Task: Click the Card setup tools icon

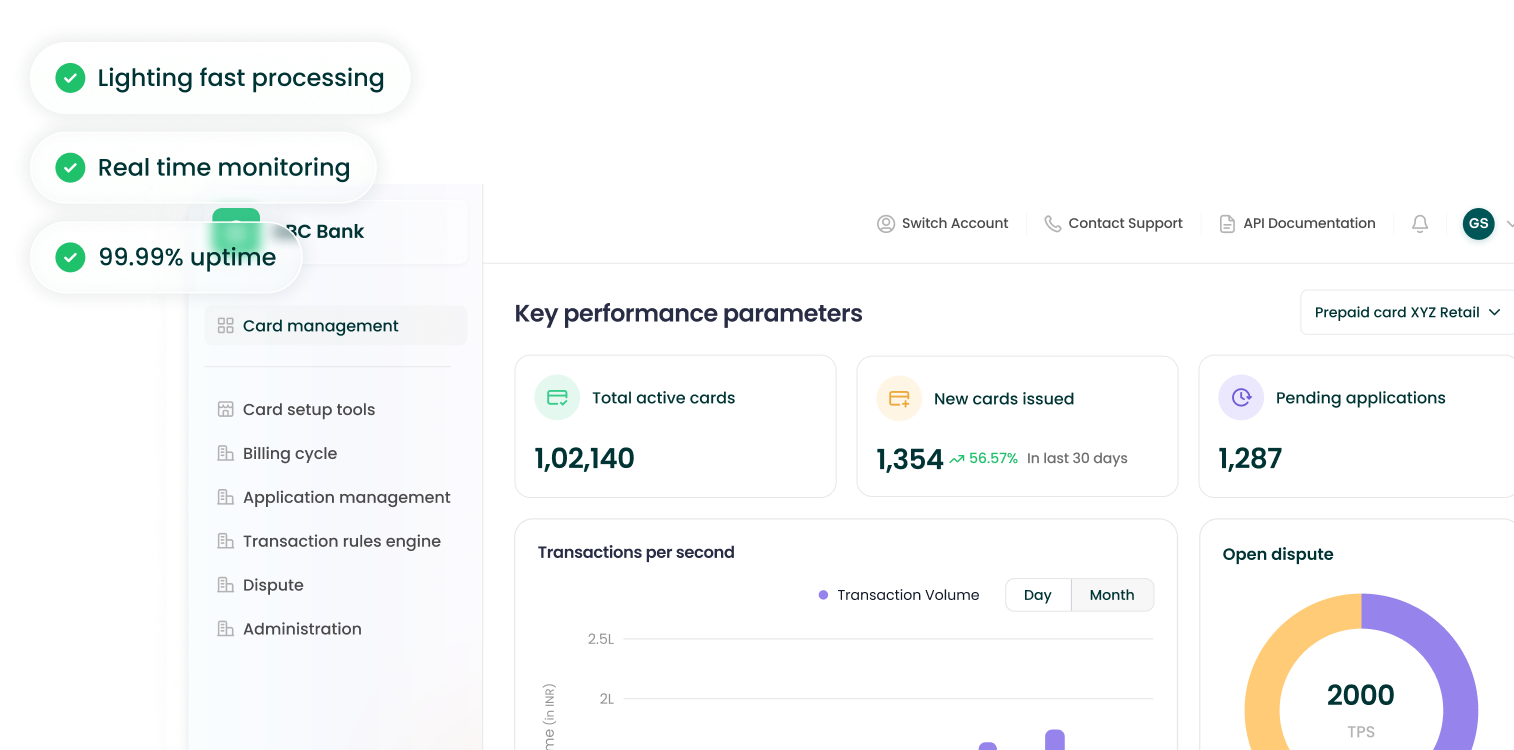Action: point(225,410)
